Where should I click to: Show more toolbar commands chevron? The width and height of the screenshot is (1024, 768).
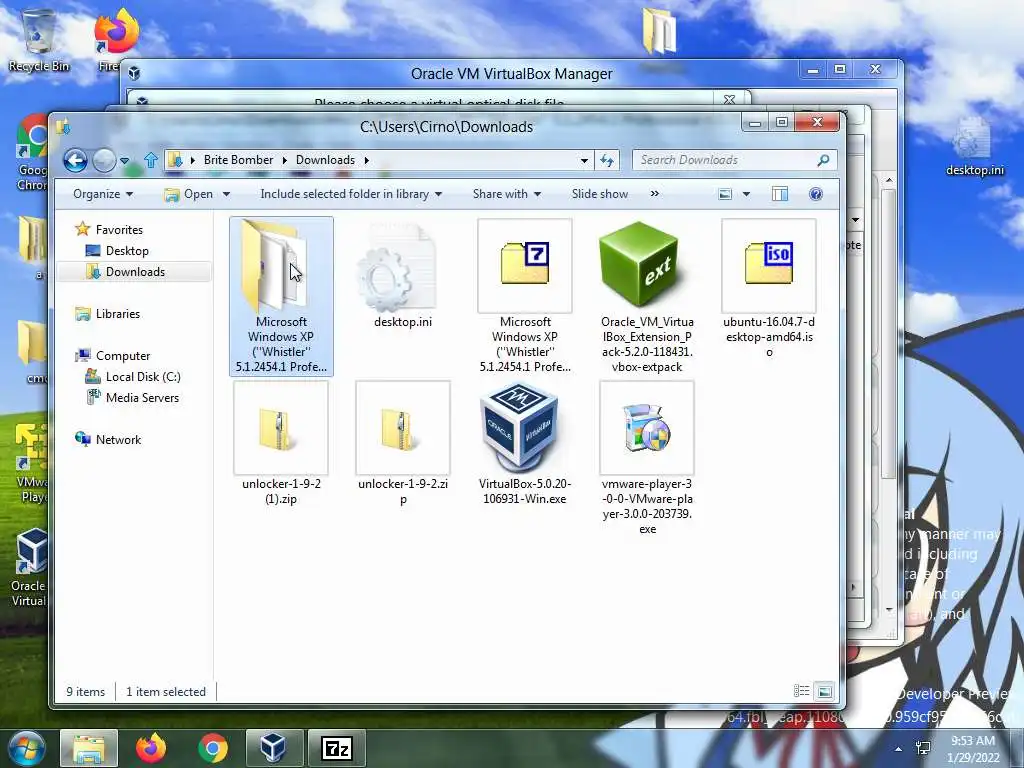click(654, 194)
